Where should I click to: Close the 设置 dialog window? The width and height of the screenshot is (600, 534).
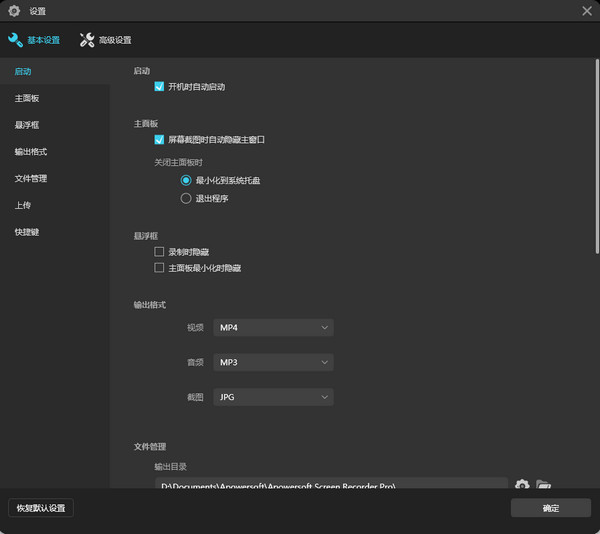coord(586,11)
